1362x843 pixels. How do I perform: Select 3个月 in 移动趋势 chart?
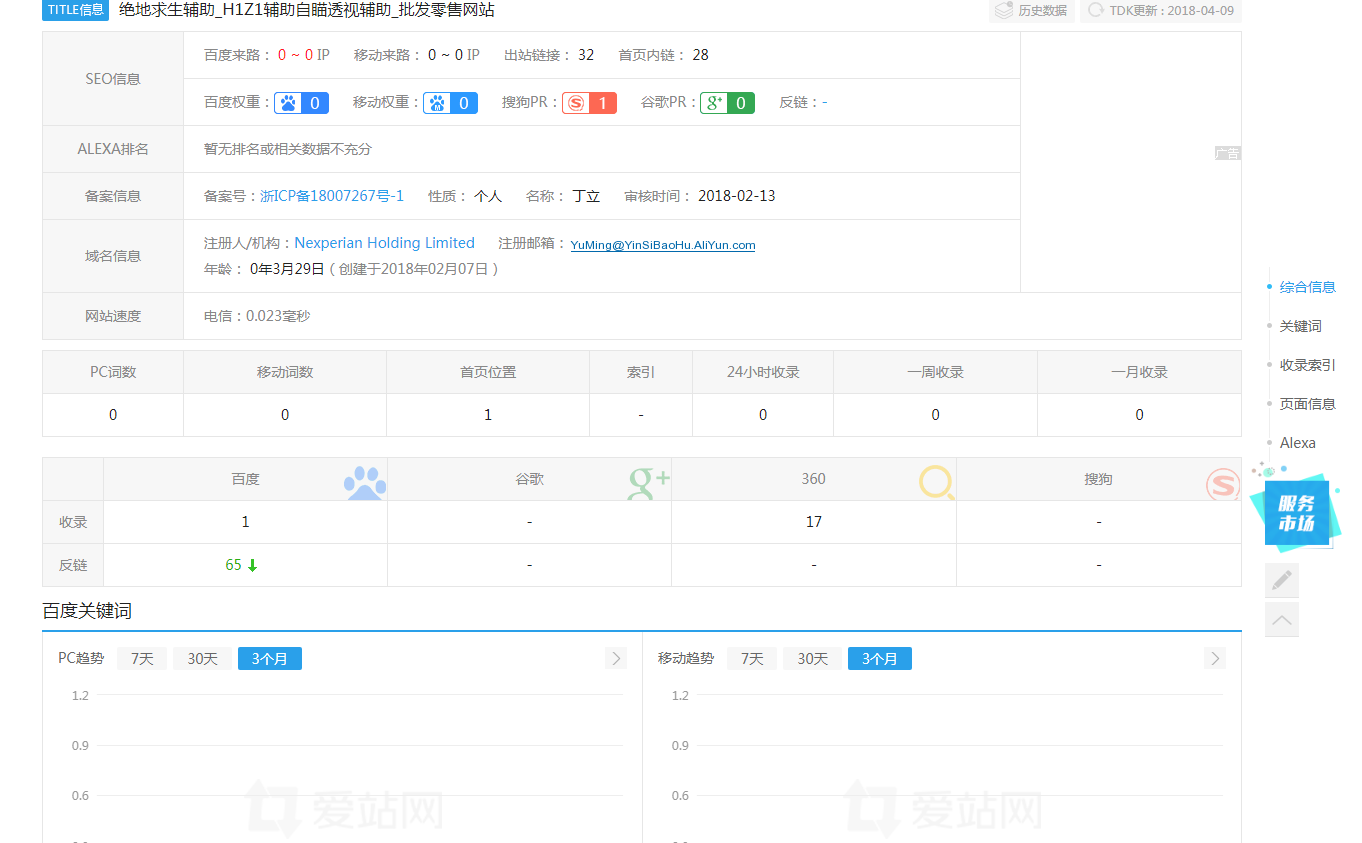point(879,659)
